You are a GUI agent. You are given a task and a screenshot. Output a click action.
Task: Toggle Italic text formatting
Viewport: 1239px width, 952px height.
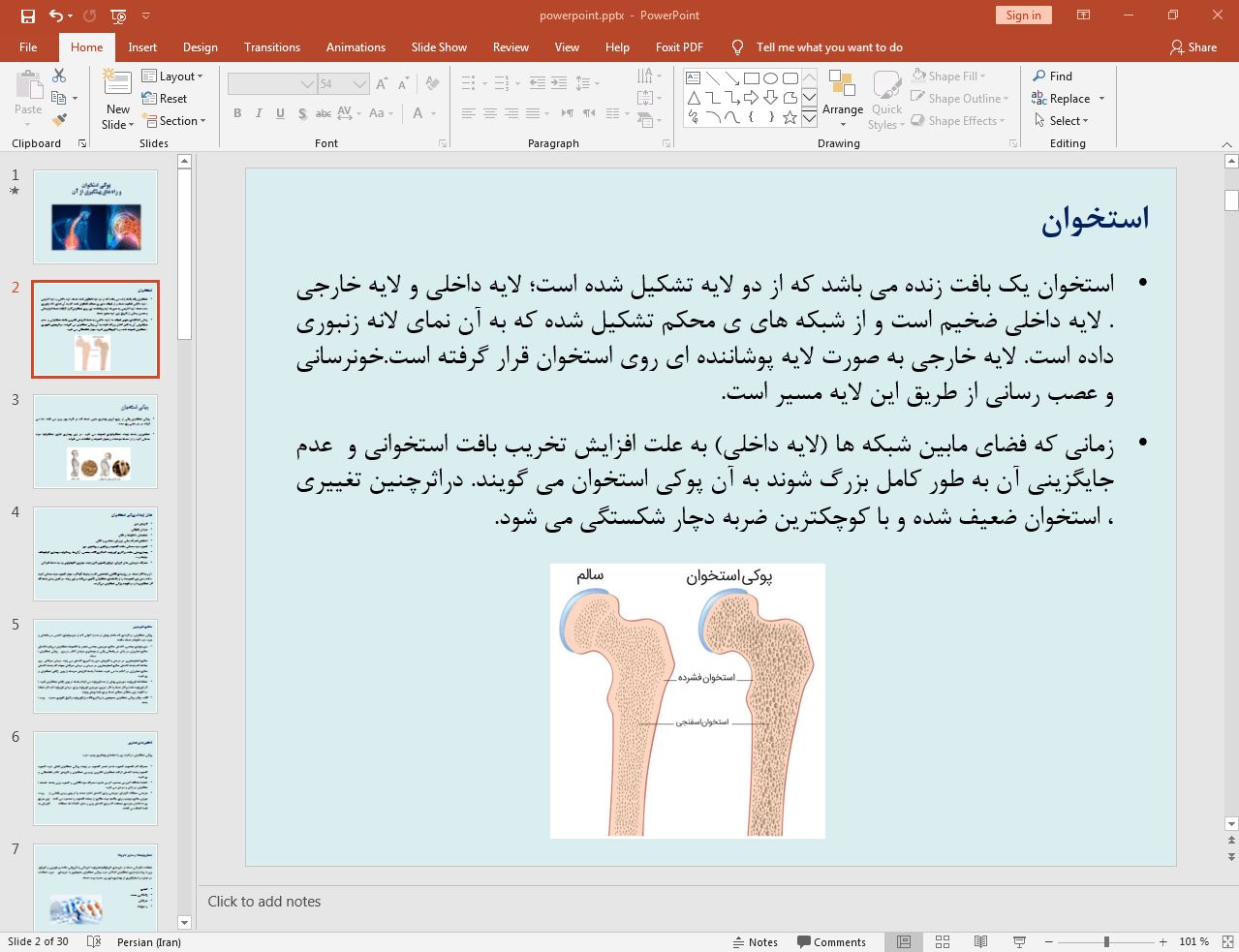point(259,113)
